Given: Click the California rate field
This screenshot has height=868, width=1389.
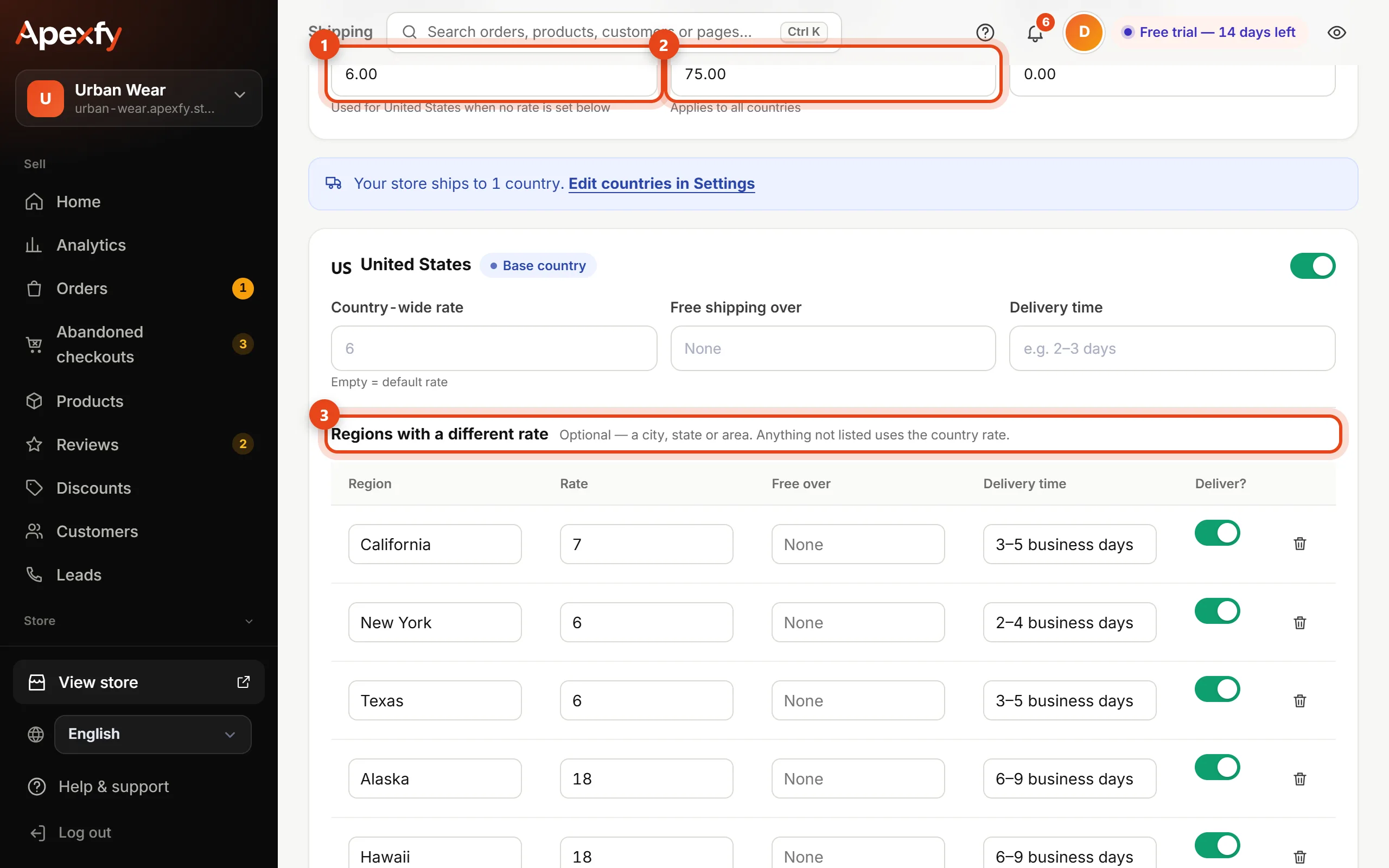Looking at the screenshot, I should [646, 544].
